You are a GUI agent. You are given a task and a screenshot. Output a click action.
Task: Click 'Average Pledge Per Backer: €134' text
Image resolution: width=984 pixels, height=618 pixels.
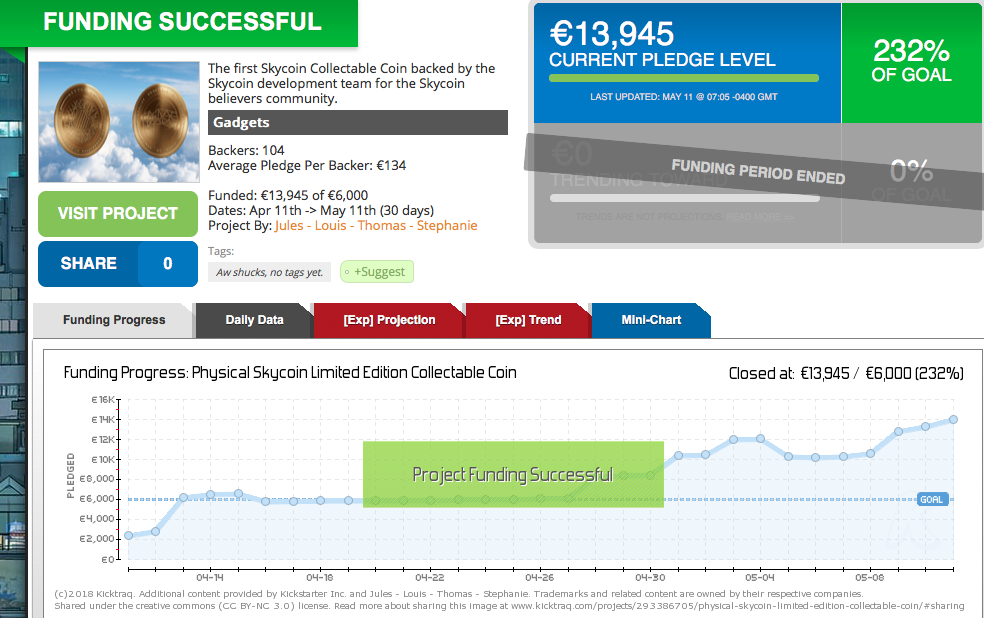307,166
